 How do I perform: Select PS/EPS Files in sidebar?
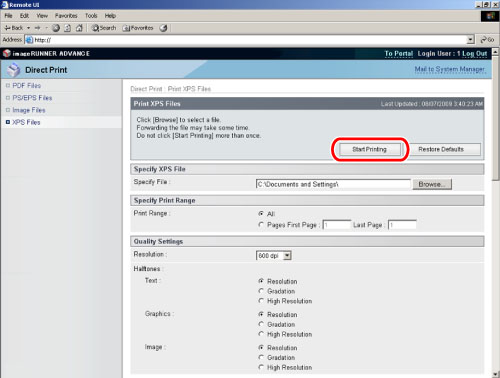(x=32, y=98)
